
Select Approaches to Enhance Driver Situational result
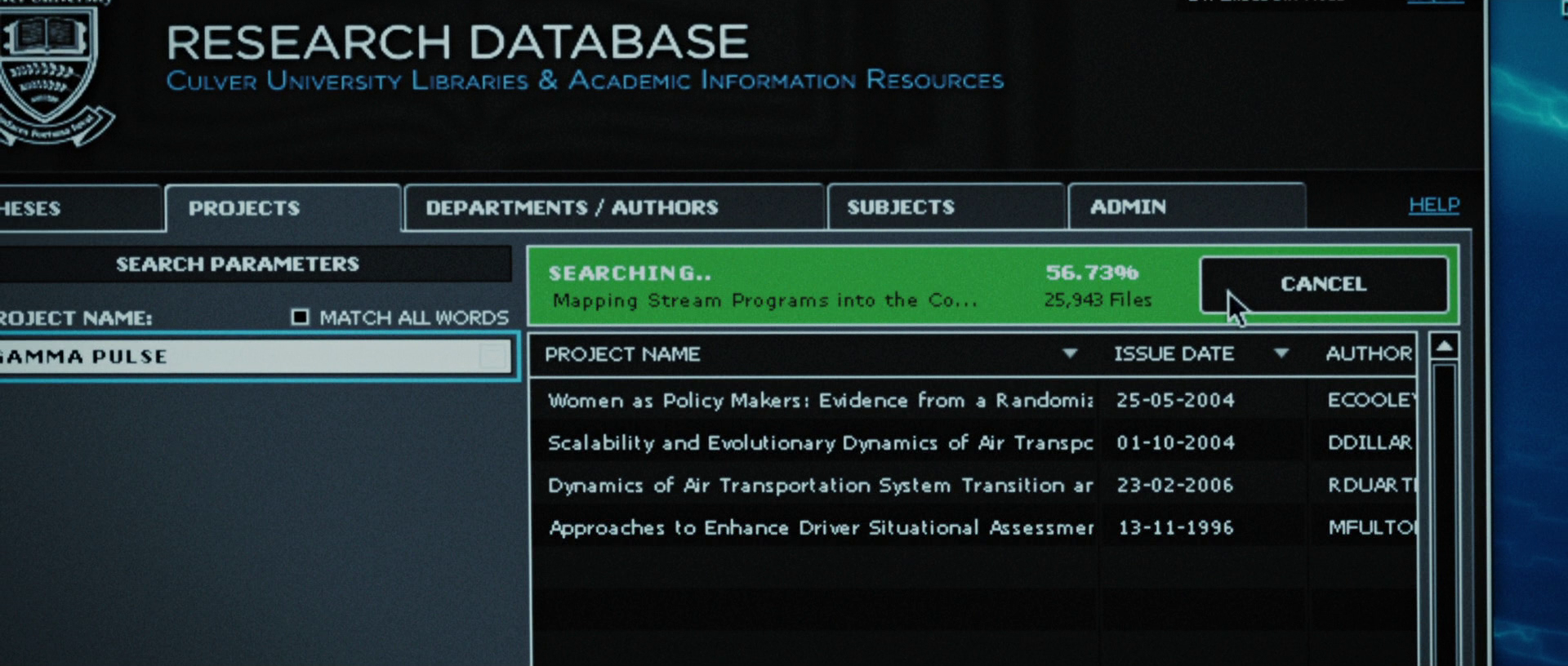coord(819,527)
